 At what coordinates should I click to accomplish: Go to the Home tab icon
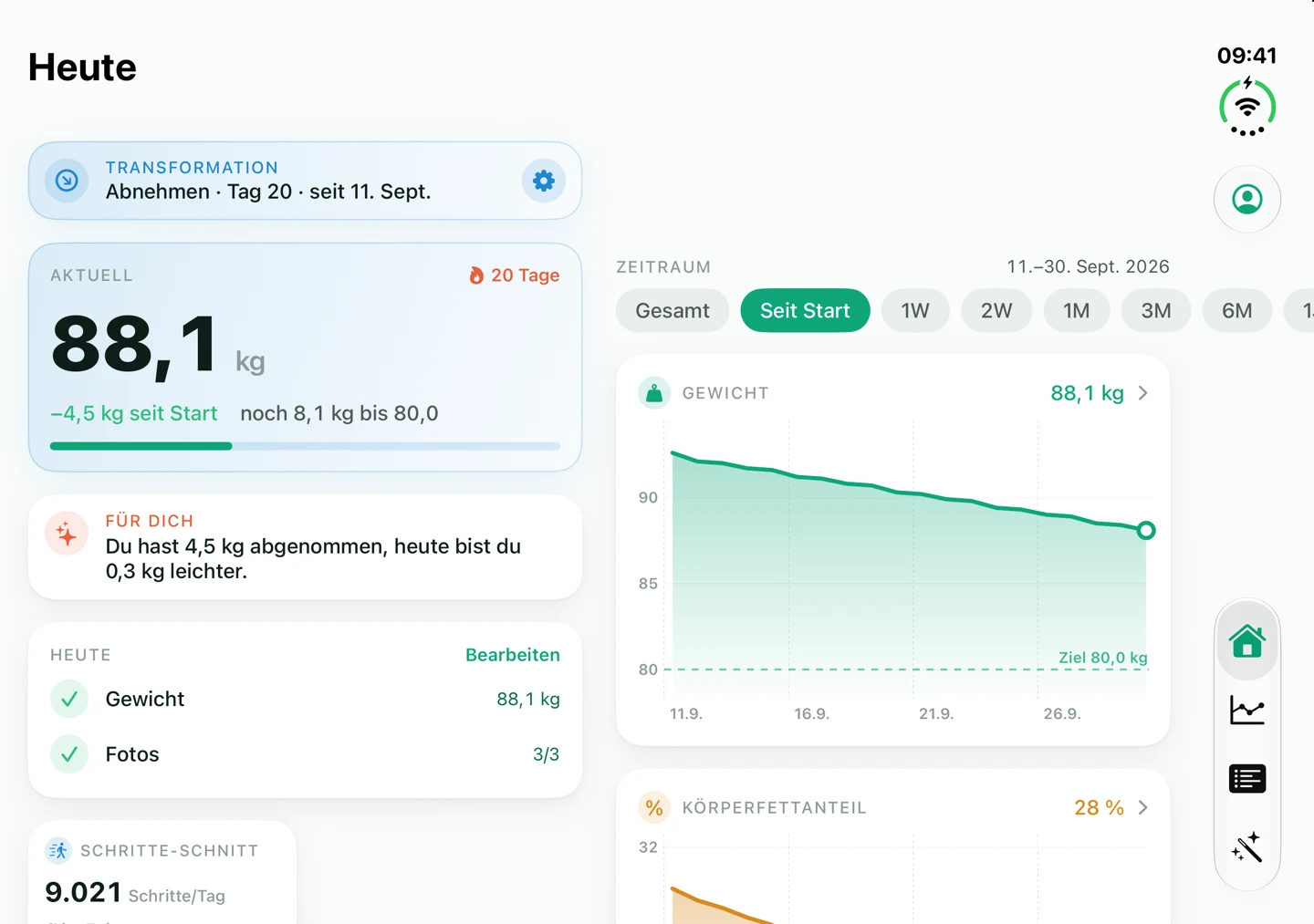point(1247,641)
